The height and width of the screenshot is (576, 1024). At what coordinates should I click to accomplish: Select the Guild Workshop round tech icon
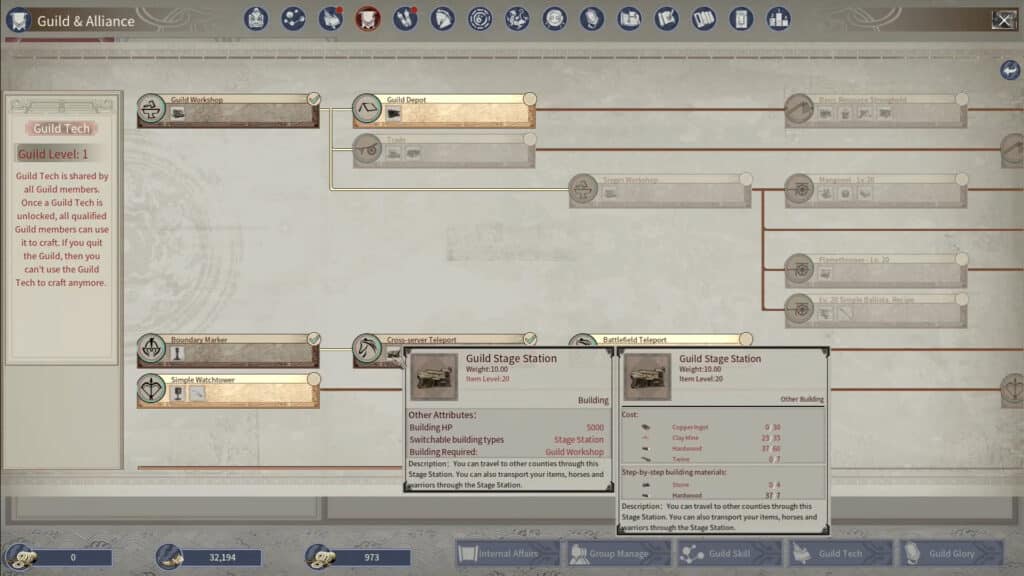152,108
